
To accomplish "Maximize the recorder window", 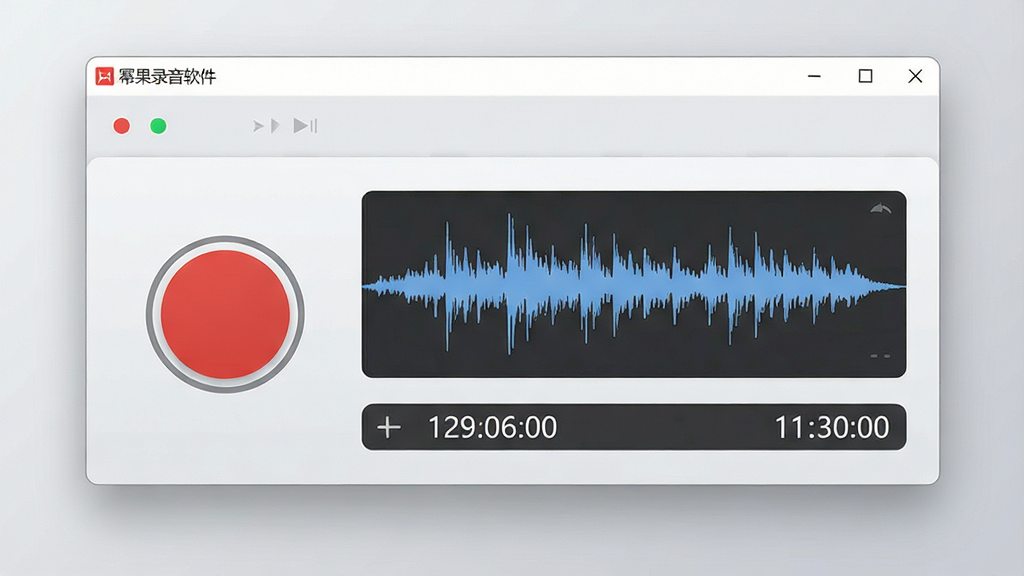I will 865,76.
